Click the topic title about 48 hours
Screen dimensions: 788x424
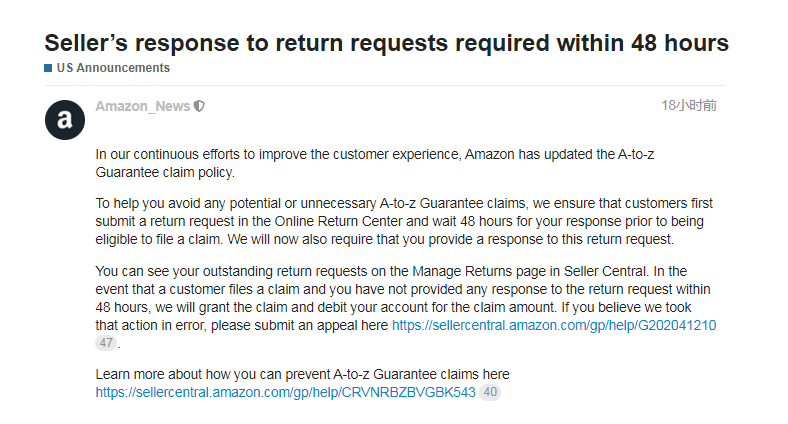point(386,43)
